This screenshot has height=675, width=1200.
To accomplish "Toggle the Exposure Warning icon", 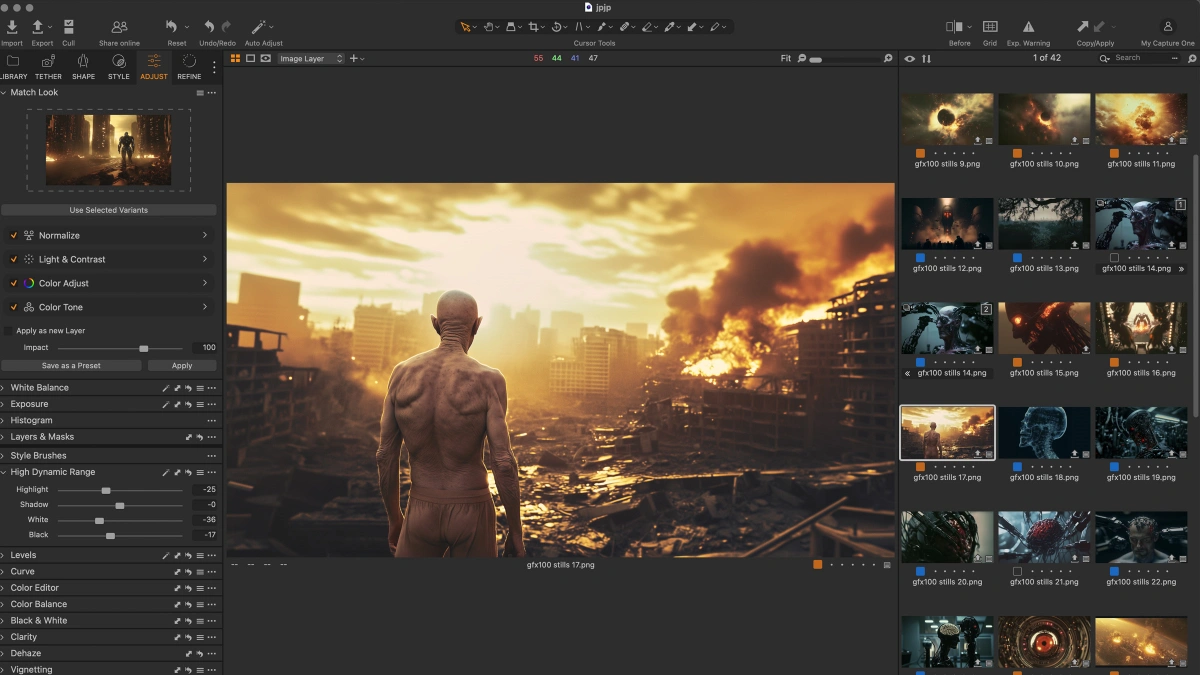I will coord(1028,27).
